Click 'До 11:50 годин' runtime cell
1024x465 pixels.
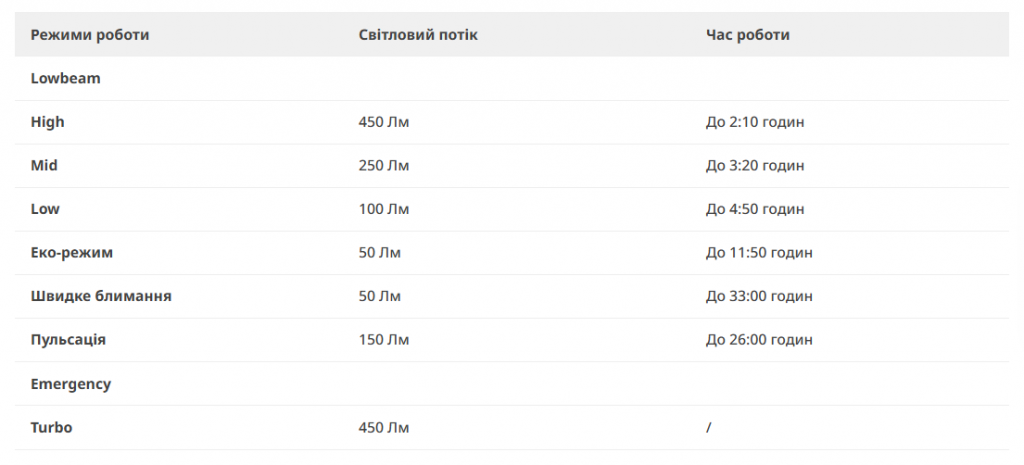760,253
